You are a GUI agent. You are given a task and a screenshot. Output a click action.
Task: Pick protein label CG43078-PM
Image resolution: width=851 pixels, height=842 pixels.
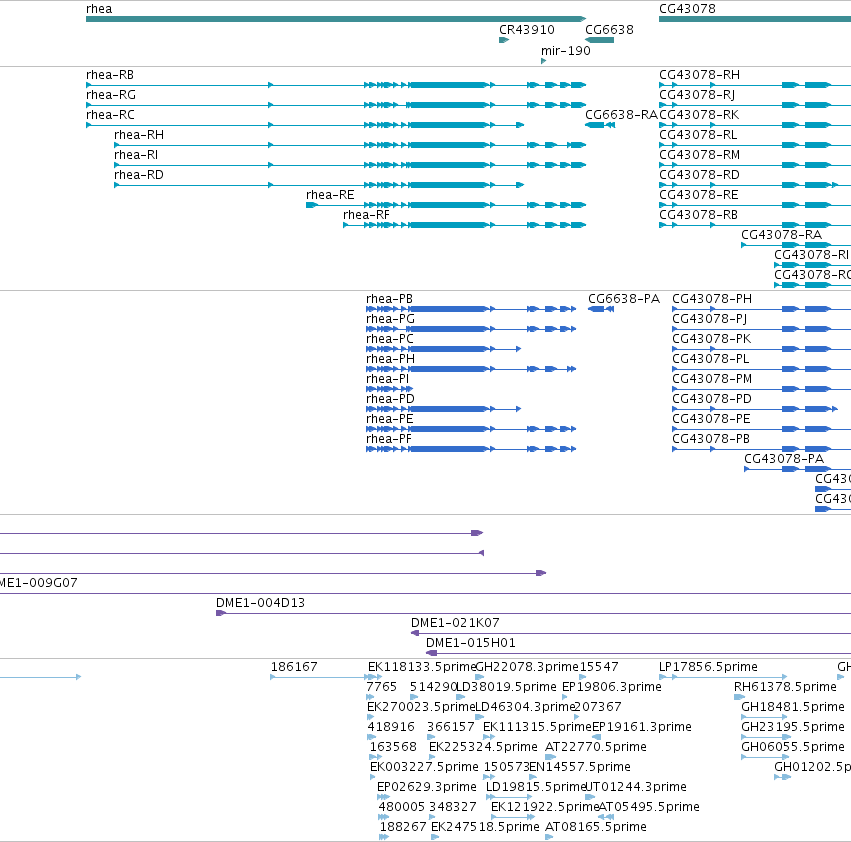point(712,379)
